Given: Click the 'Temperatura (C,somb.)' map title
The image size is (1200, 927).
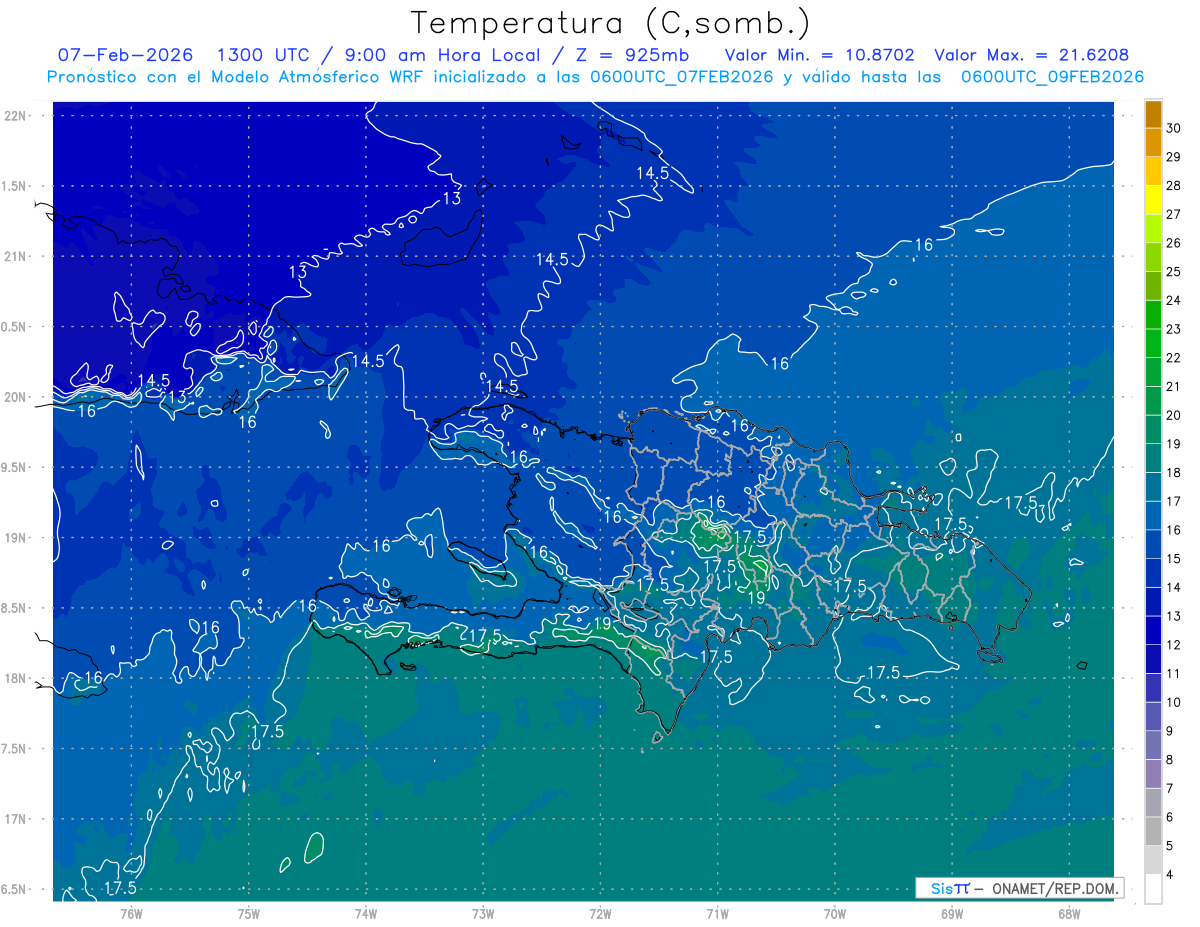Looking at the screenshot, I should coord(611,22).
